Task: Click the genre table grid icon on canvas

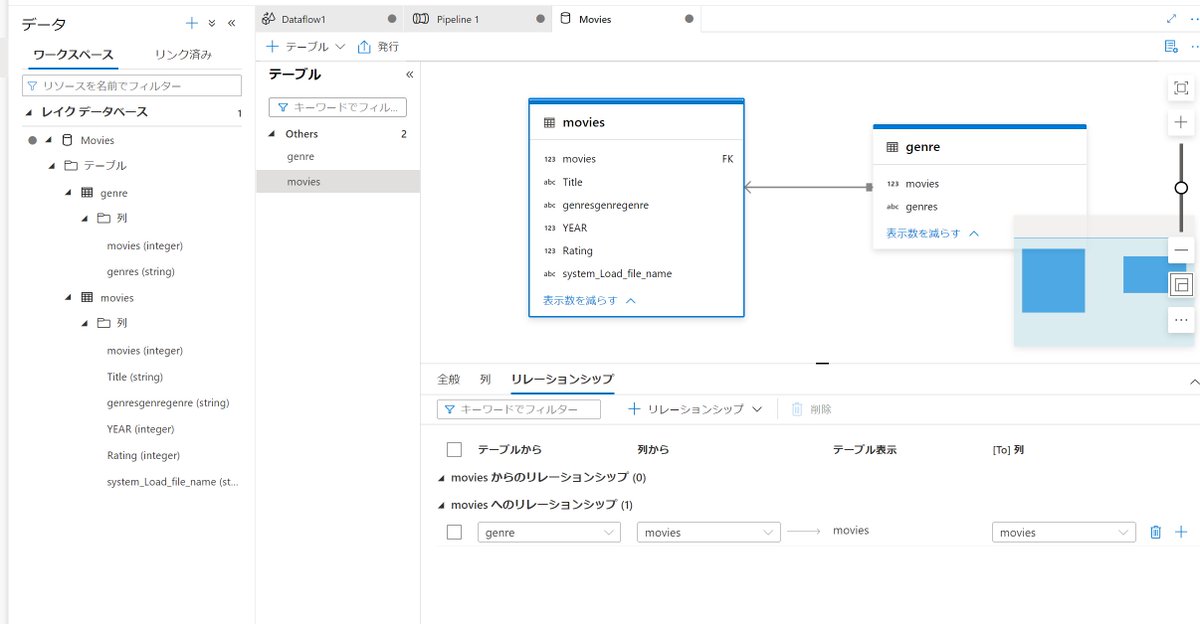Action: [892, 147]
